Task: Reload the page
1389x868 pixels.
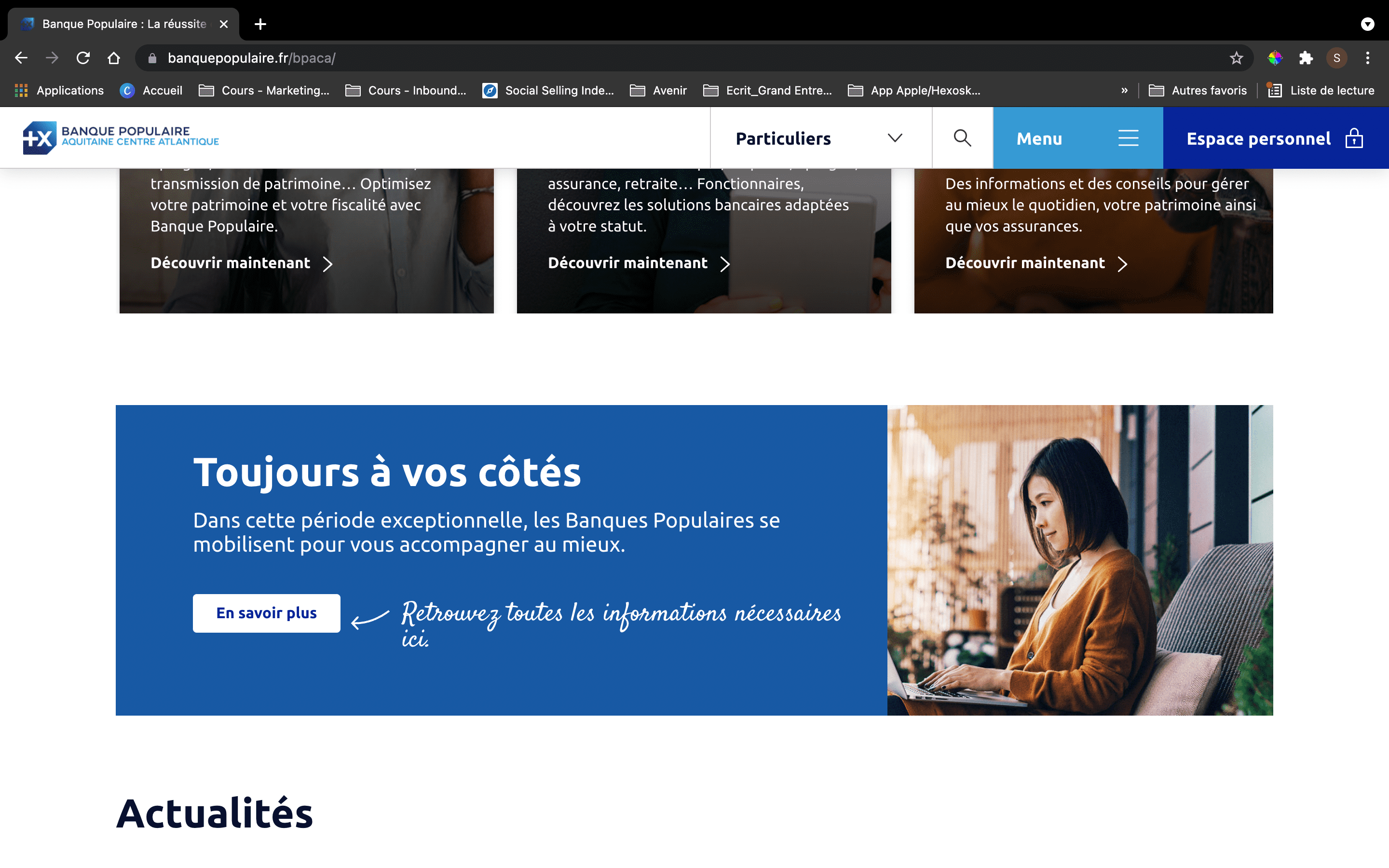Action: coord(83,58)
